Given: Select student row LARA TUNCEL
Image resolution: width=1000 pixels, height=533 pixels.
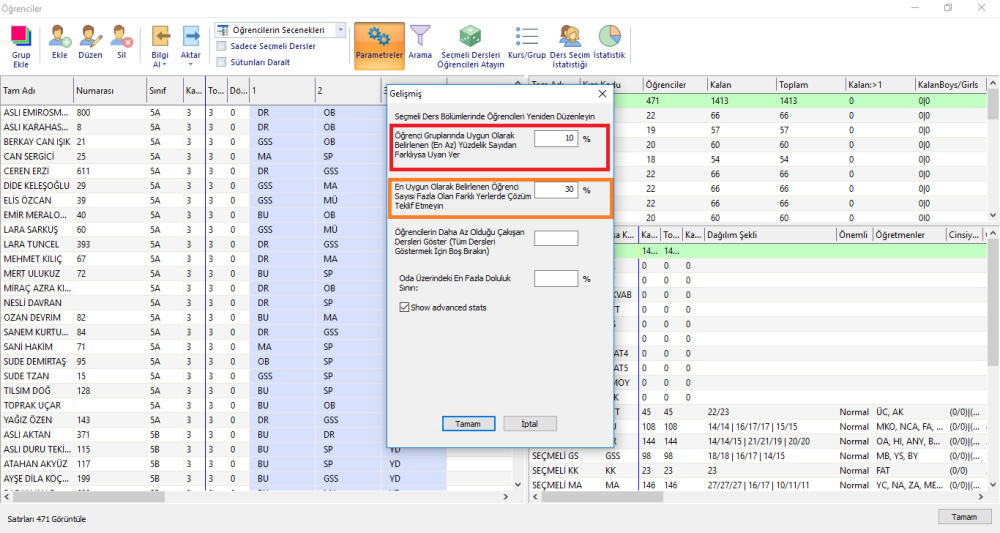Looking at the screenshot, I should point(191,244).
